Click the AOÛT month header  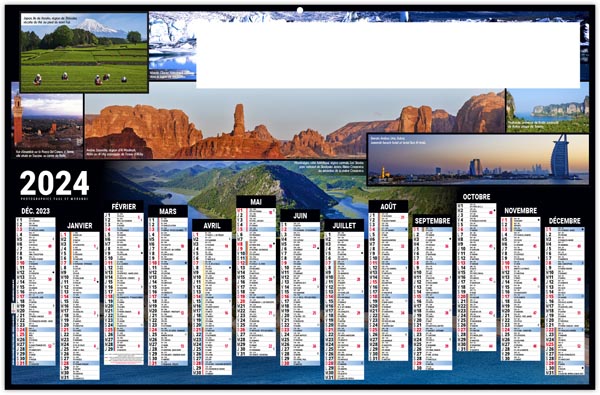click(388, 207)
